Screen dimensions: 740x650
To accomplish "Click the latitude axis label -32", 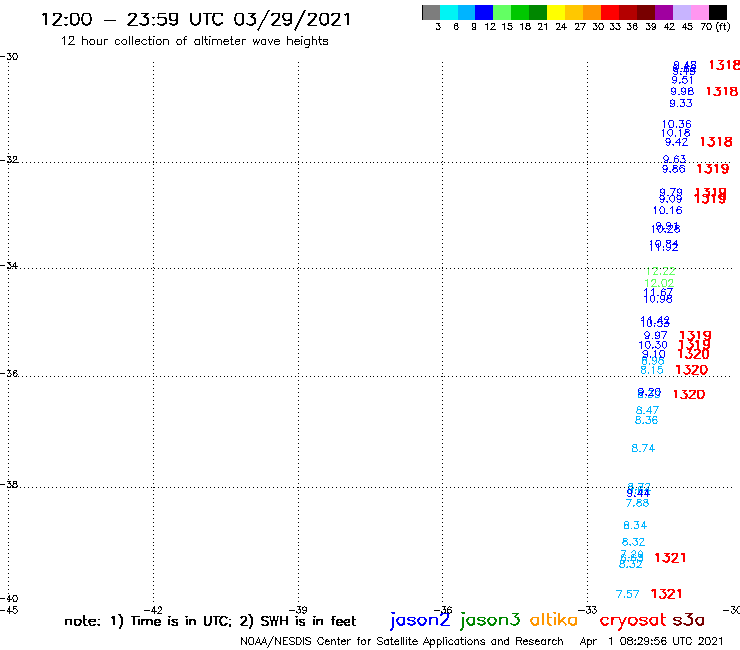I will (x=9, y=159).
